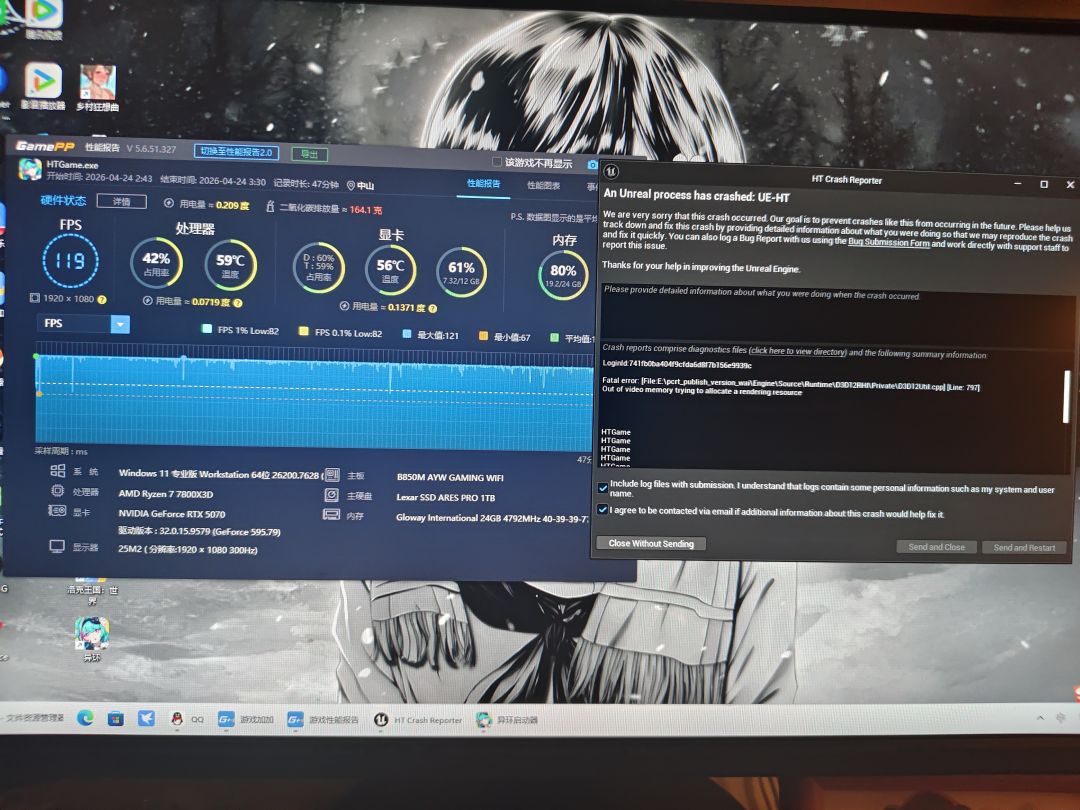Open Microsoft Store from the taskbar
Viewport: 1080px width, 810px height.
click(x=116, y=718)
